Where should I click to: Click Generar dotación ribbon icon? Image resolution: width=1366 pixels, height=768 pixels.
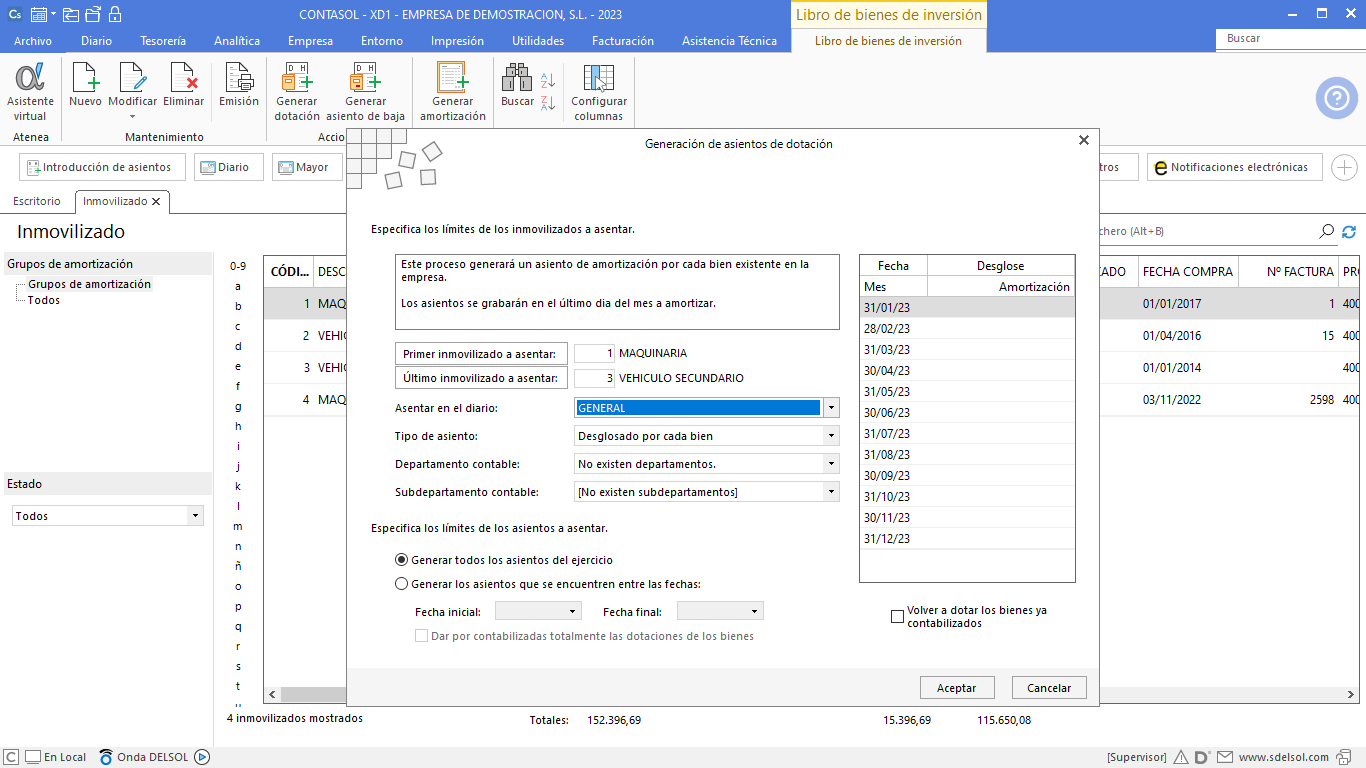click(x=297, y=90)
